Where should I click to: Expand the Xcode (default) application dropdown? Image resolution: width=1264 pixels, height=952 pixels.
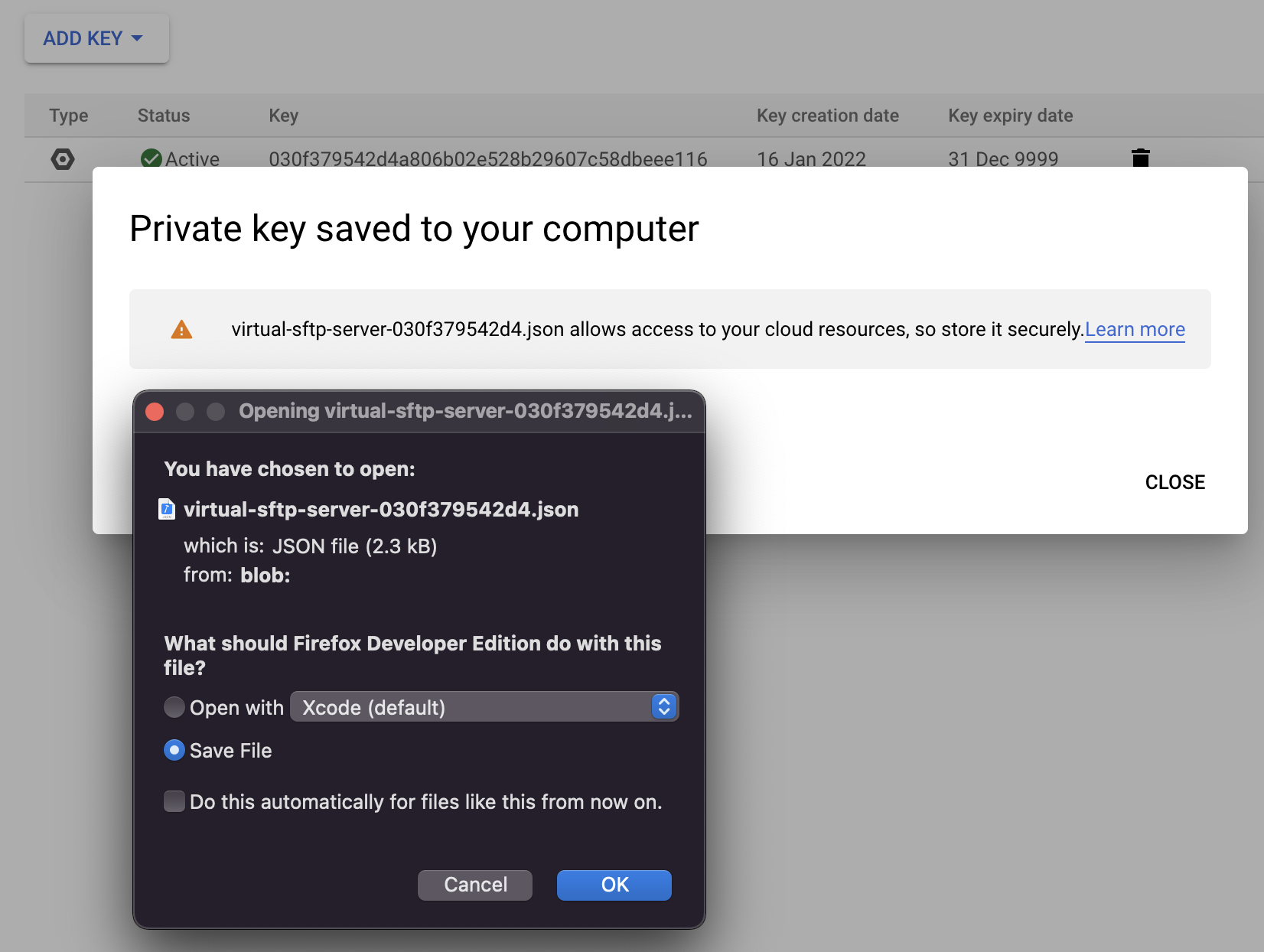[484, 706]
